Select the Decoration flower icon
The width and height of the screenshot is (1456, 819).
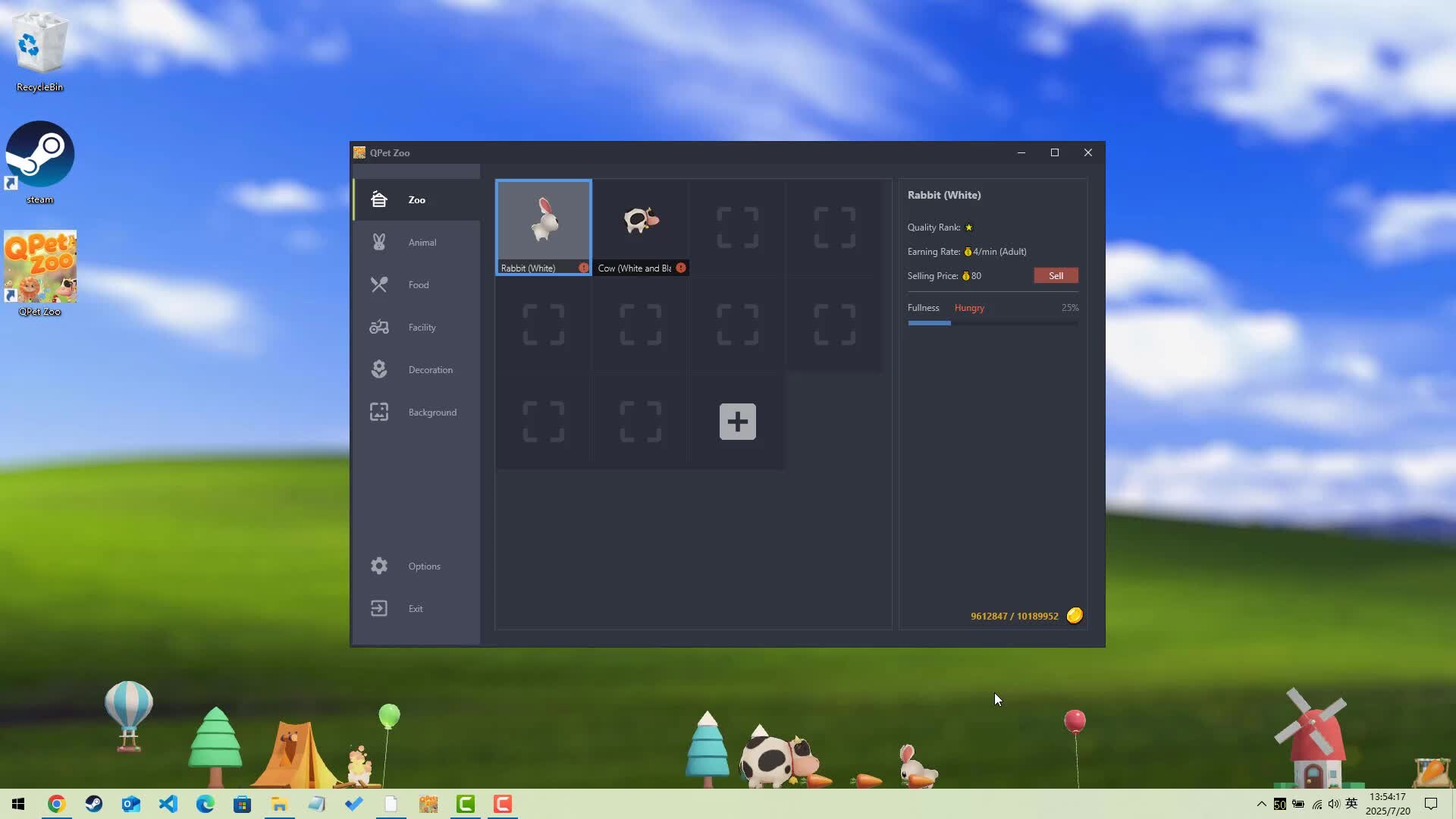point(379,369)
